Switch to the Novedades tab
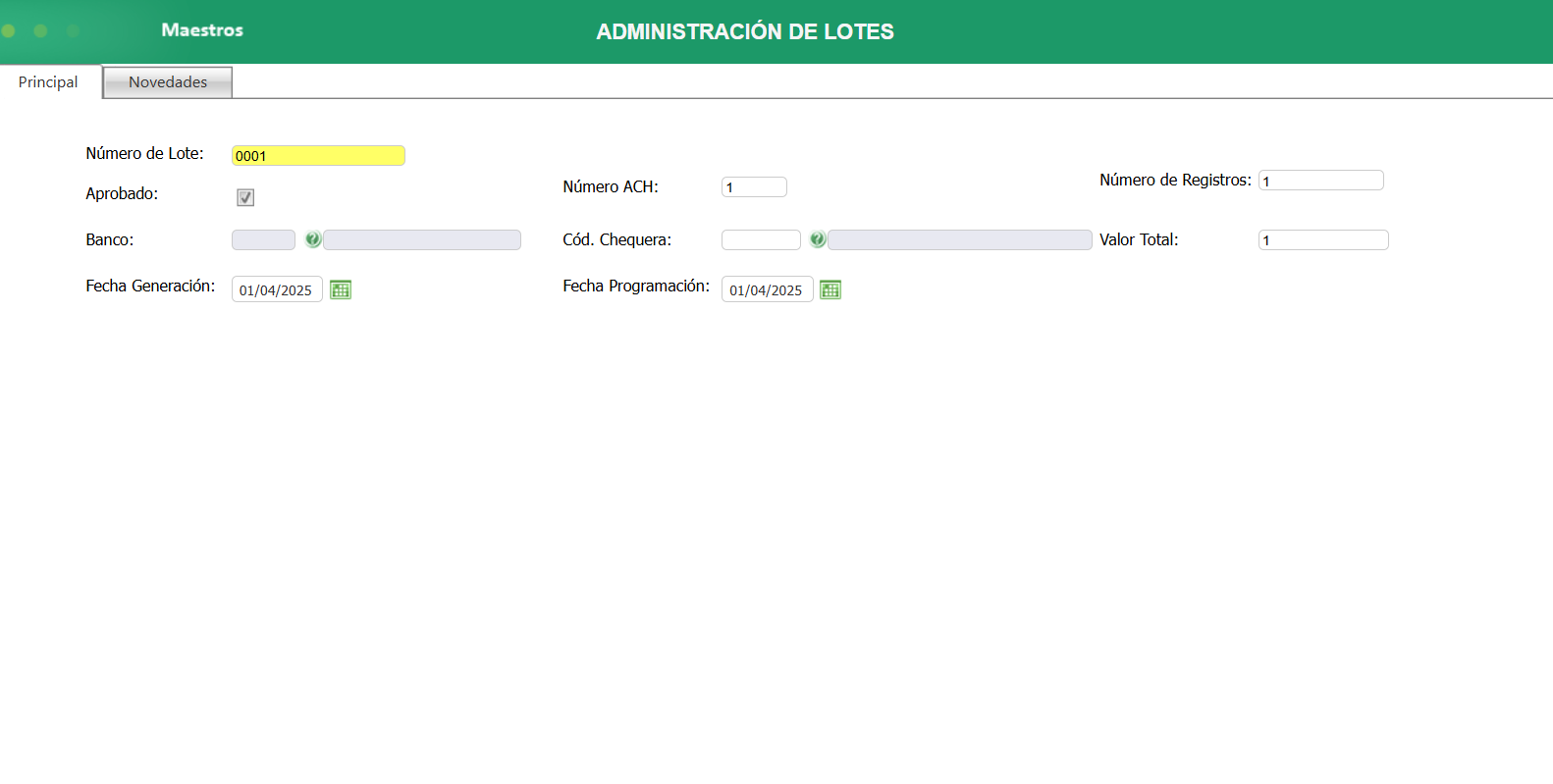 tap(168, 82)
